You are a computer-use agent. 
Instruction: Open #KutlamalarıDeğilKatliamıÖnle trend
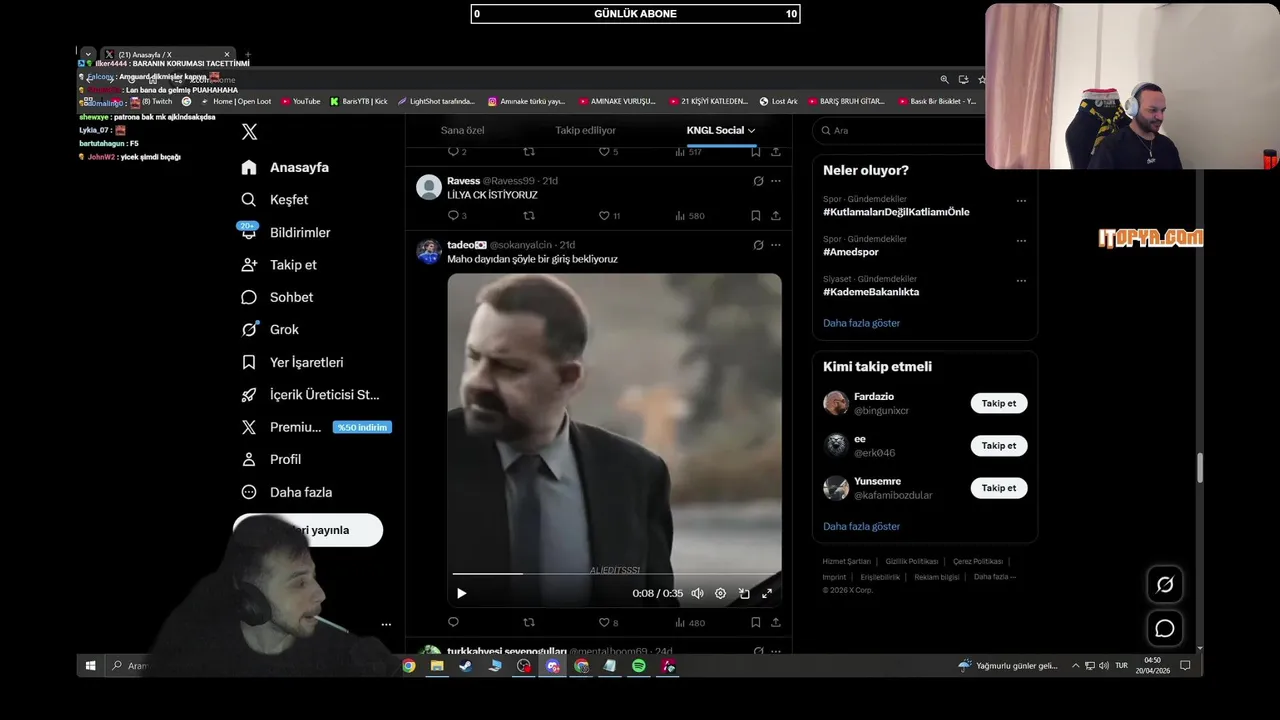(896, 212)
